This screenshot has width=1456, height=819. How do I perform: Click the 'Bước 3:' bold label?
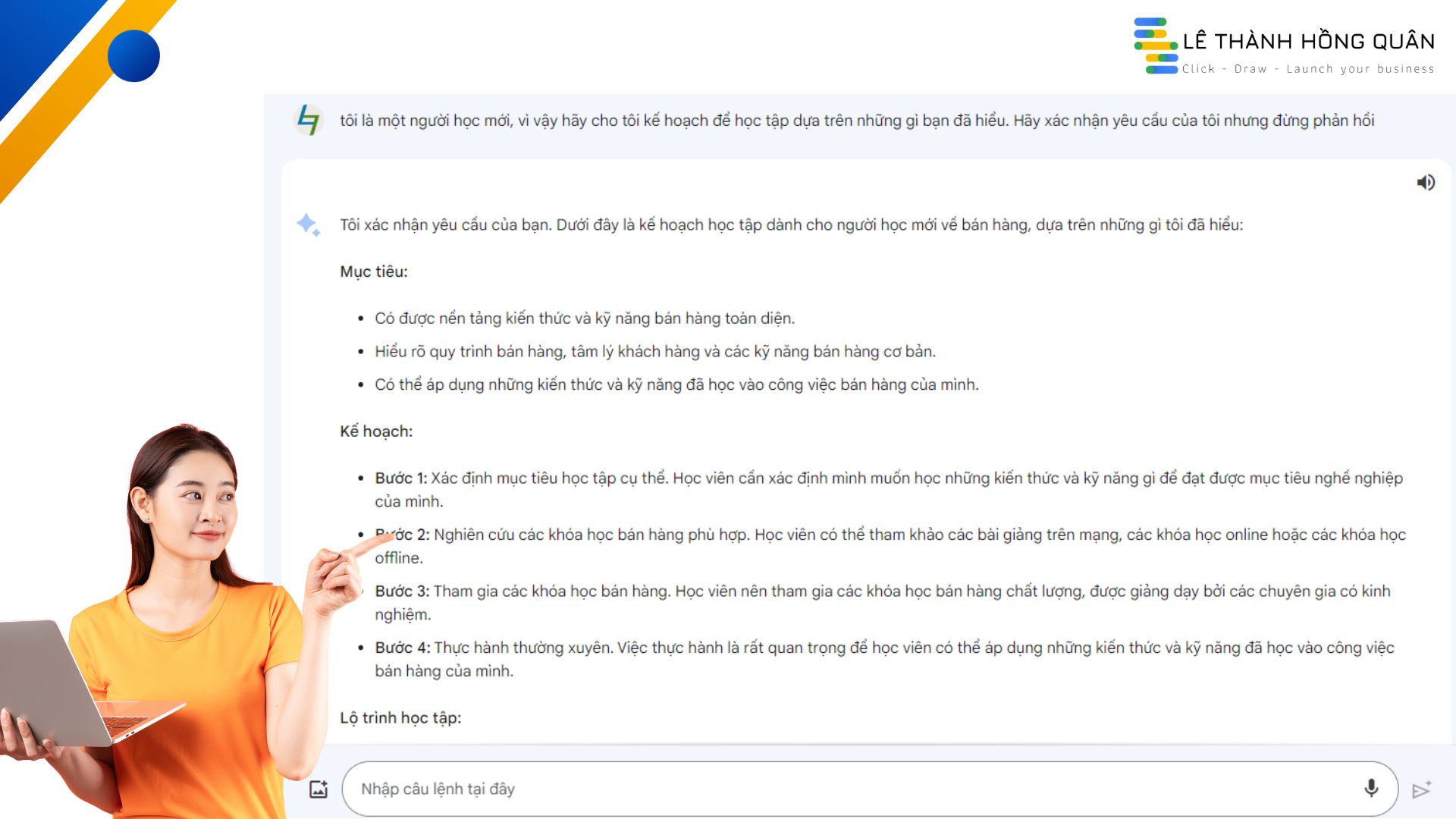coord(402,591)
